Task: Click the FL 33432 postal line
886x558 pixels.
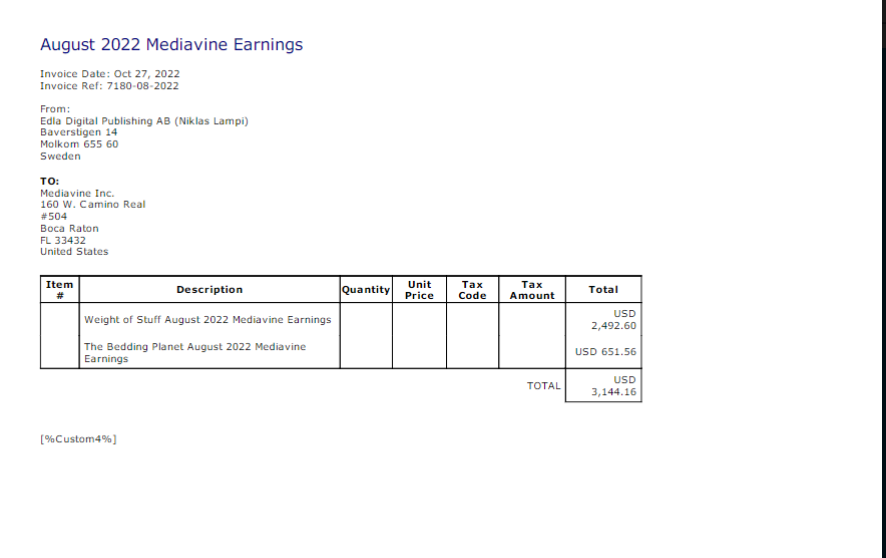Action: (x=63, y=240)
